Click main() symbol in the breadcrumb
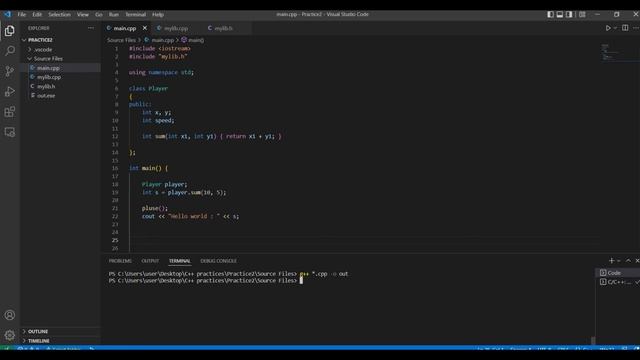Viewport: 640px width, 360px height. 196,40
